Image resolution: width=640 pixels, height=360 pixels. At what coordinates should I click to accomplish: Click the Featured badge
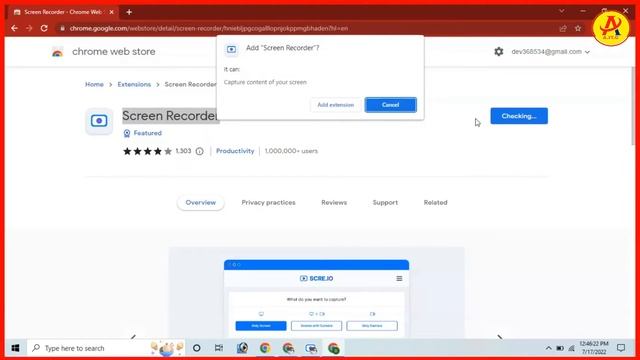pos(142,133)
